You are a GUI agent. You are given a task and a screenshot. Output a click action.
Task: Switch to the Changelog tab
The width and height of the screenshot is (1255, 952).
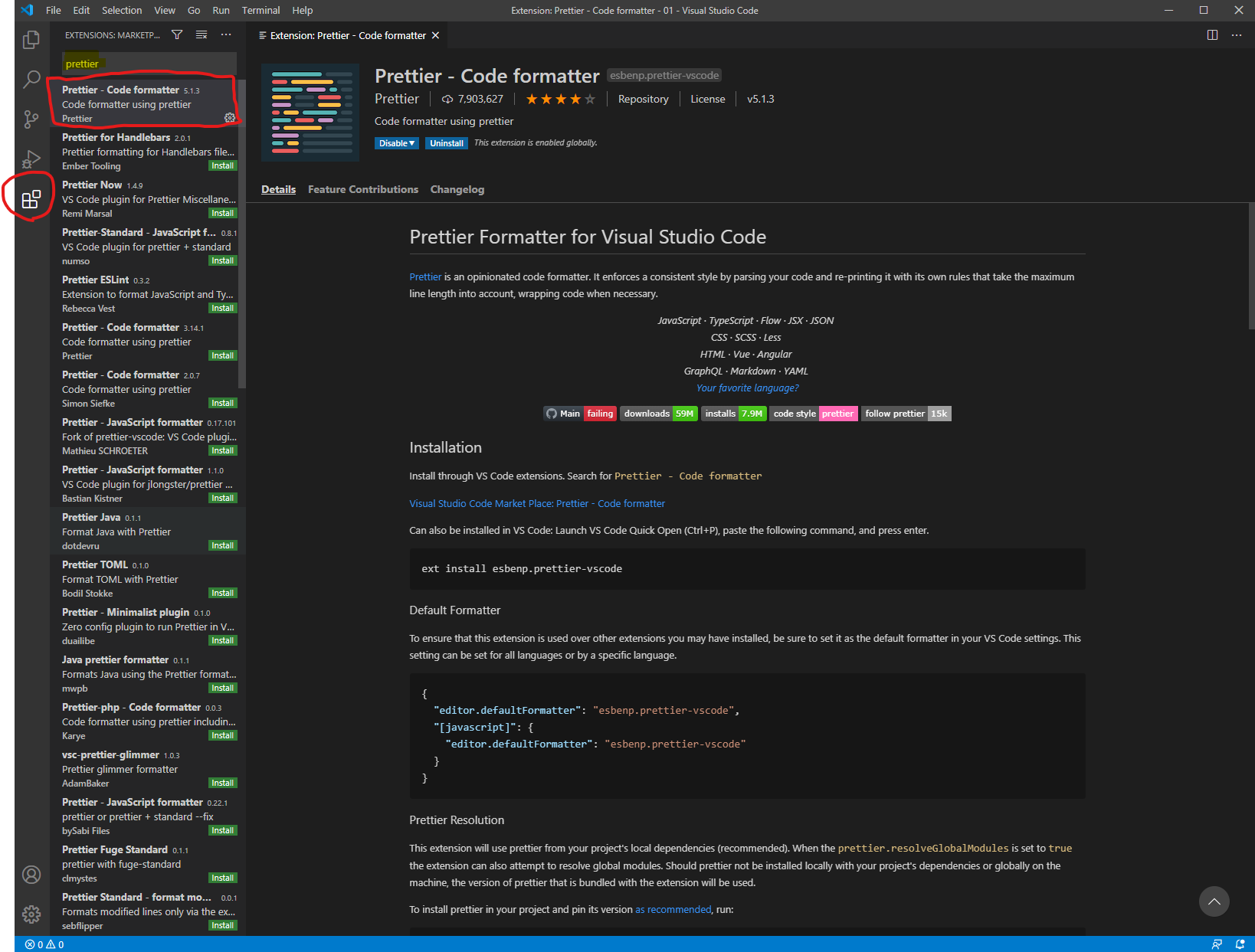pos(457,189)
